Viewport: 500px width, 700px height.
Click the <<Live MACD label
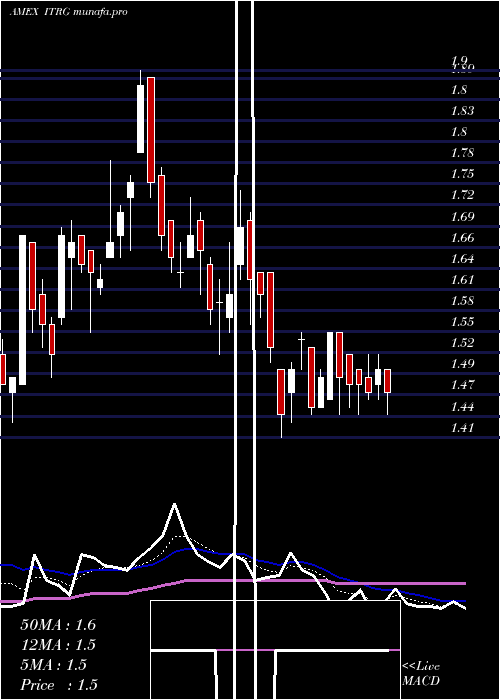click(421, 674)
